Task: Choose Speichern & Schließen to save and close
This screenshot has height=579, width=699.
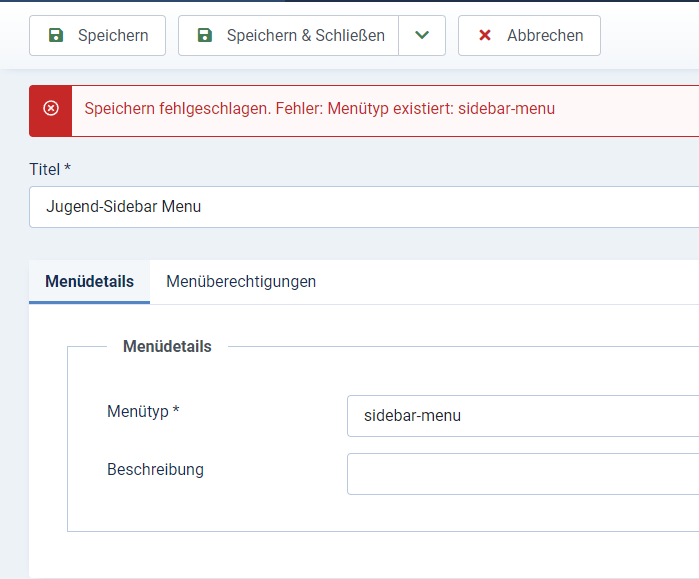Action: (288, 36)
